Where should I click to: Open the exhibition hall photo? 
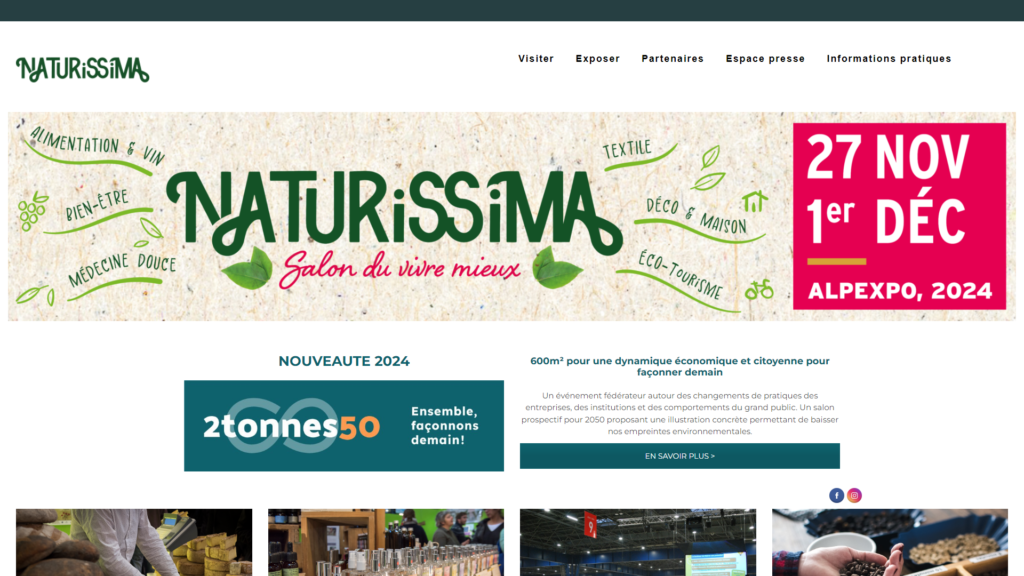pyautogui.click(x=638, y=542)
